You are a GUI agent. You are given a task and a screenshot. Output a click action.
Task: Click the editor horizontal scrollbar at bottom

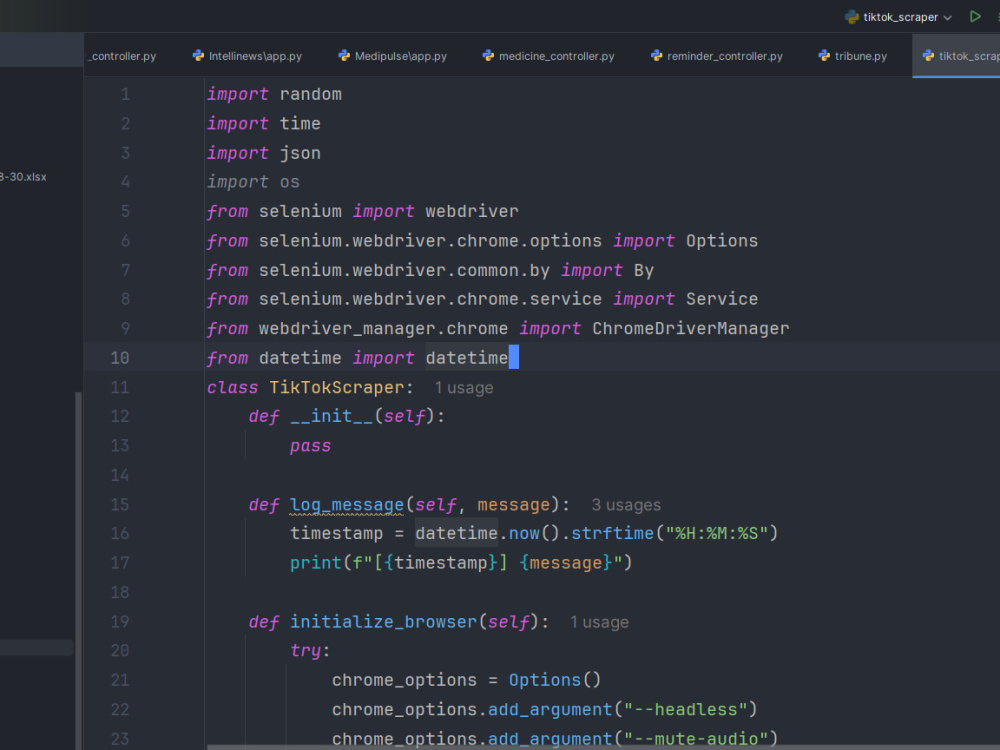click(603, 747)
